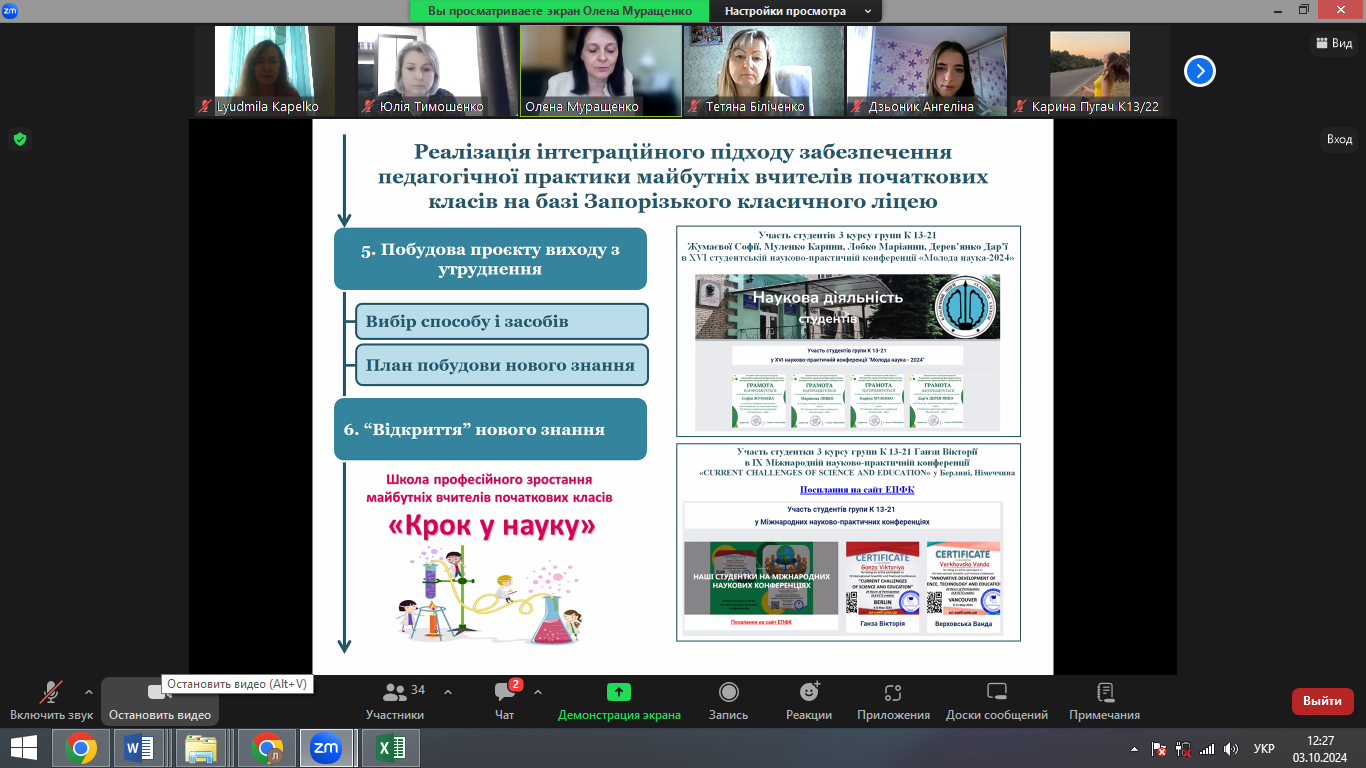Stop the video camera
Image resolution: width=1366 pixels, height=768 pixels.
tap(159, 700)
